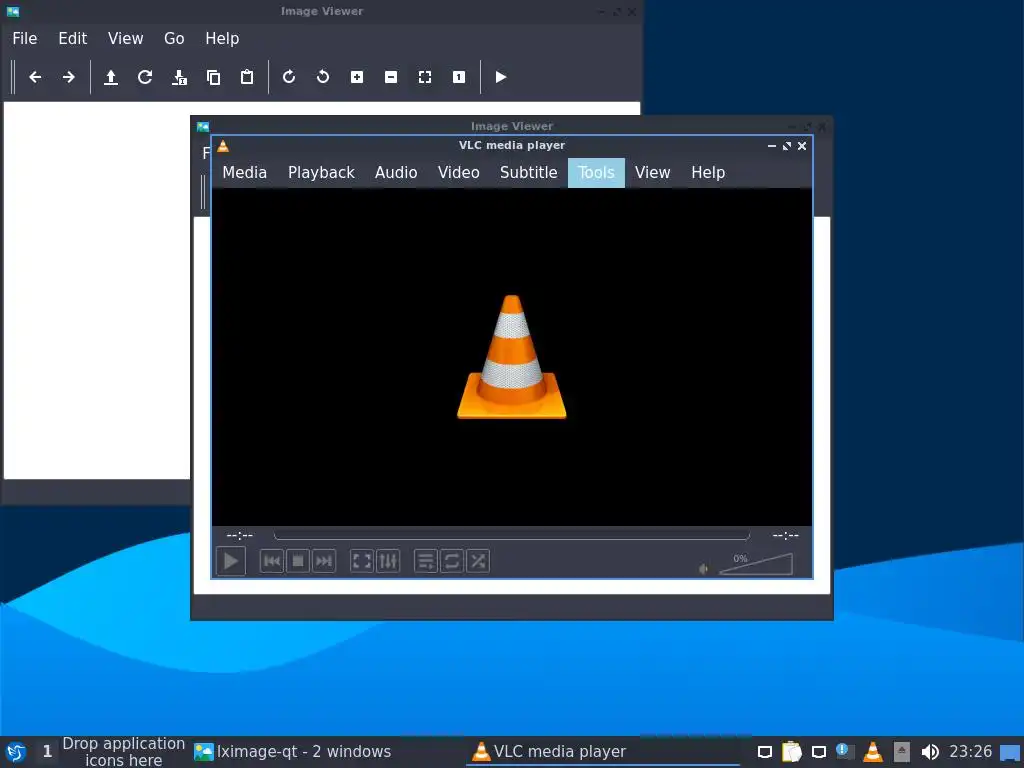
Task: Open VLC Media menu
Action: click(x=244, y=172)
